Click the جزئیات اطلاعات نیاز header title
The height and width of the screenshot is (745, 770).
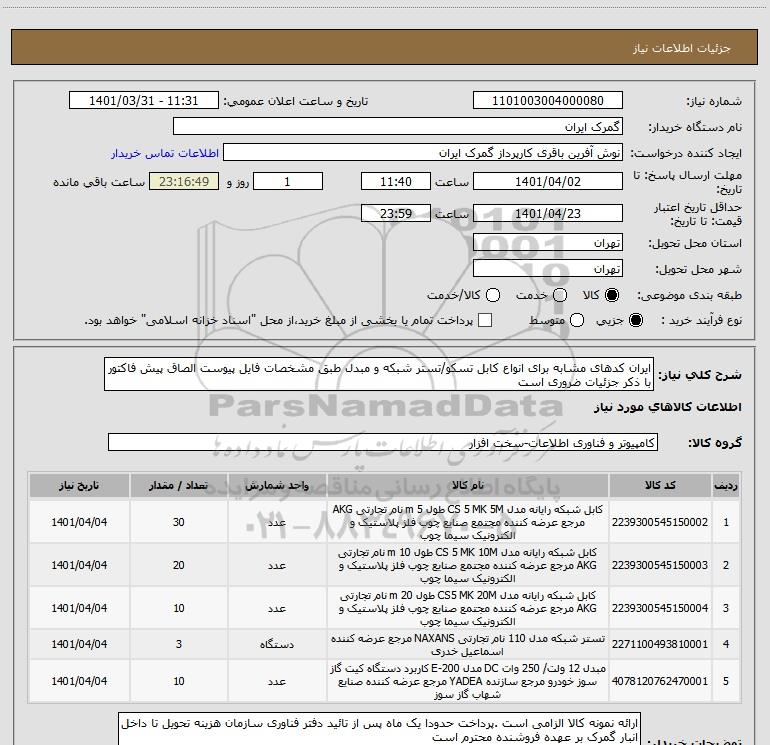682,48
